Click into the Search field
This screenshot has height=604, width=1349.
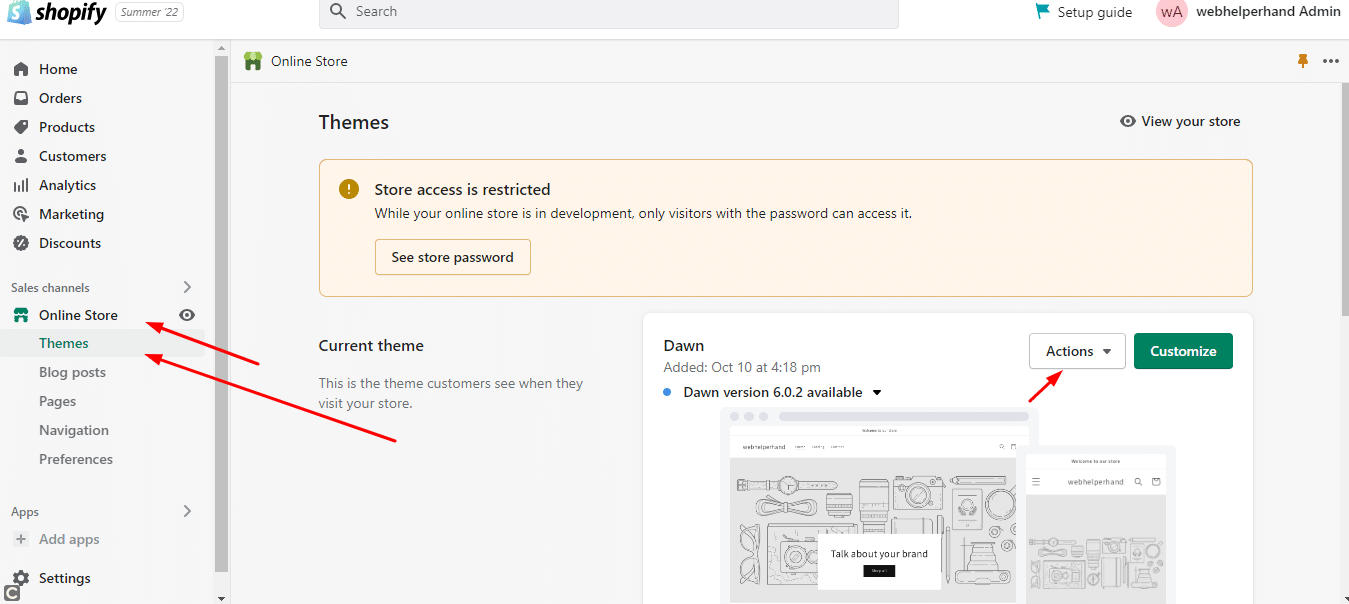coord(608,12)
